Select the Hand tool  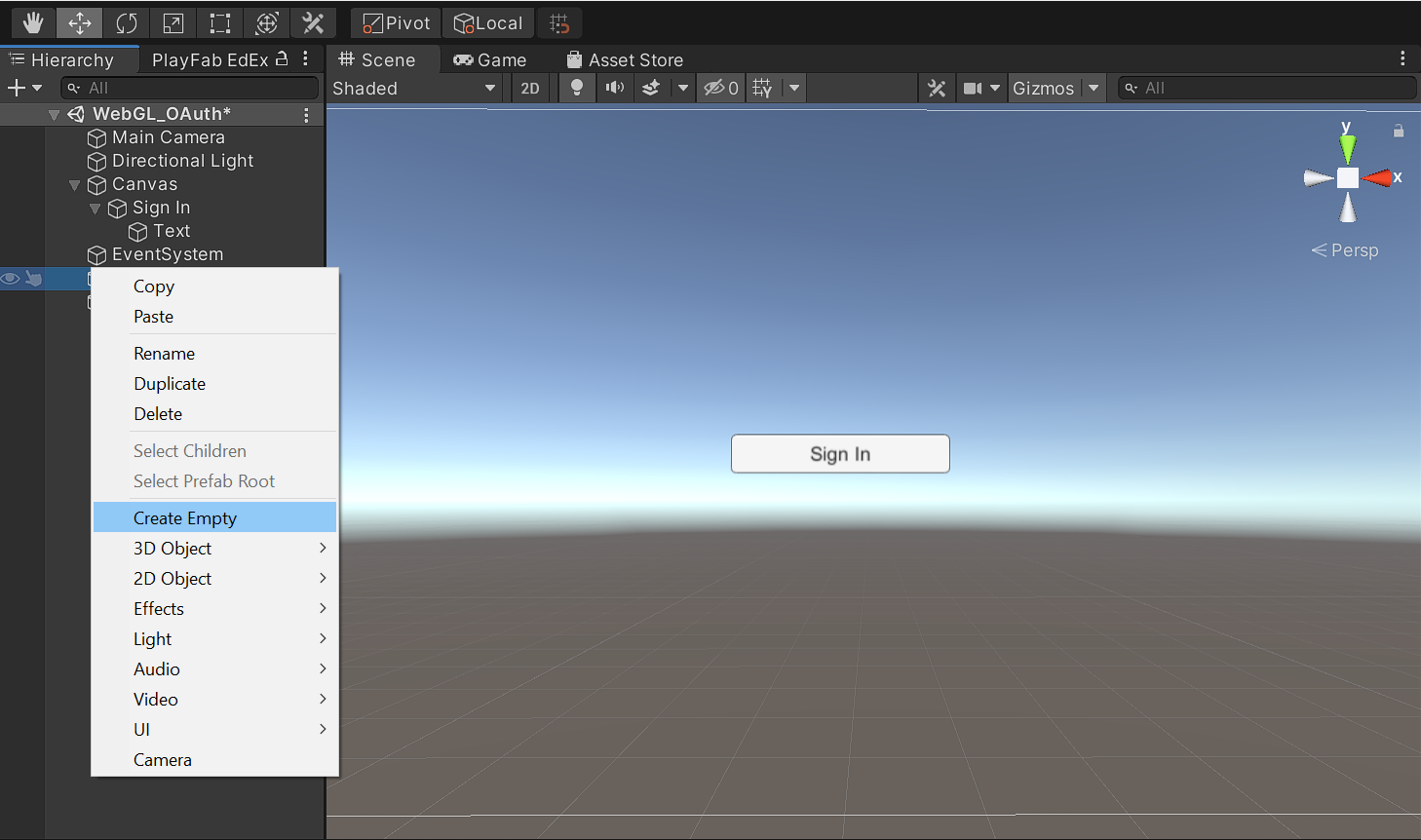[x=33, y=22]
